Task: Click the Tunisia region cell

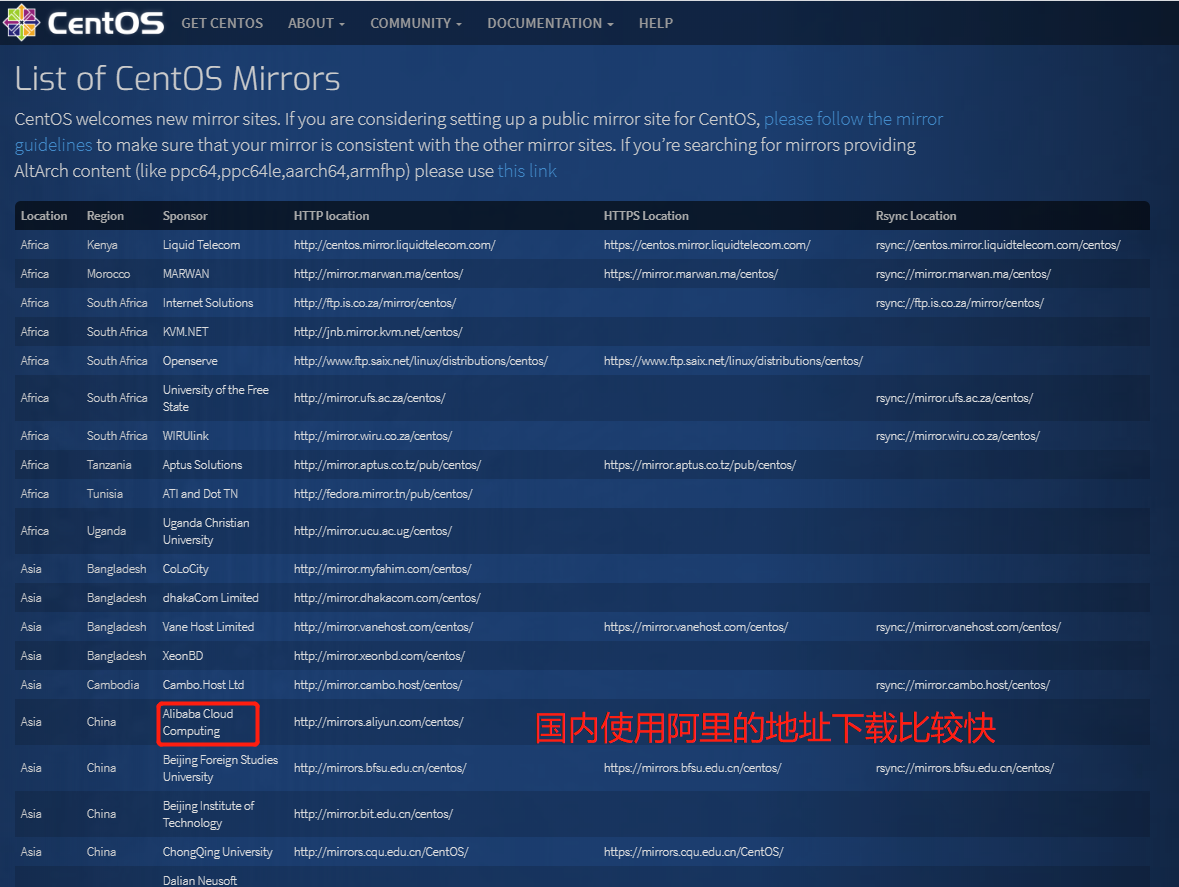Action: pyautogui.click(x=105, y=494)
